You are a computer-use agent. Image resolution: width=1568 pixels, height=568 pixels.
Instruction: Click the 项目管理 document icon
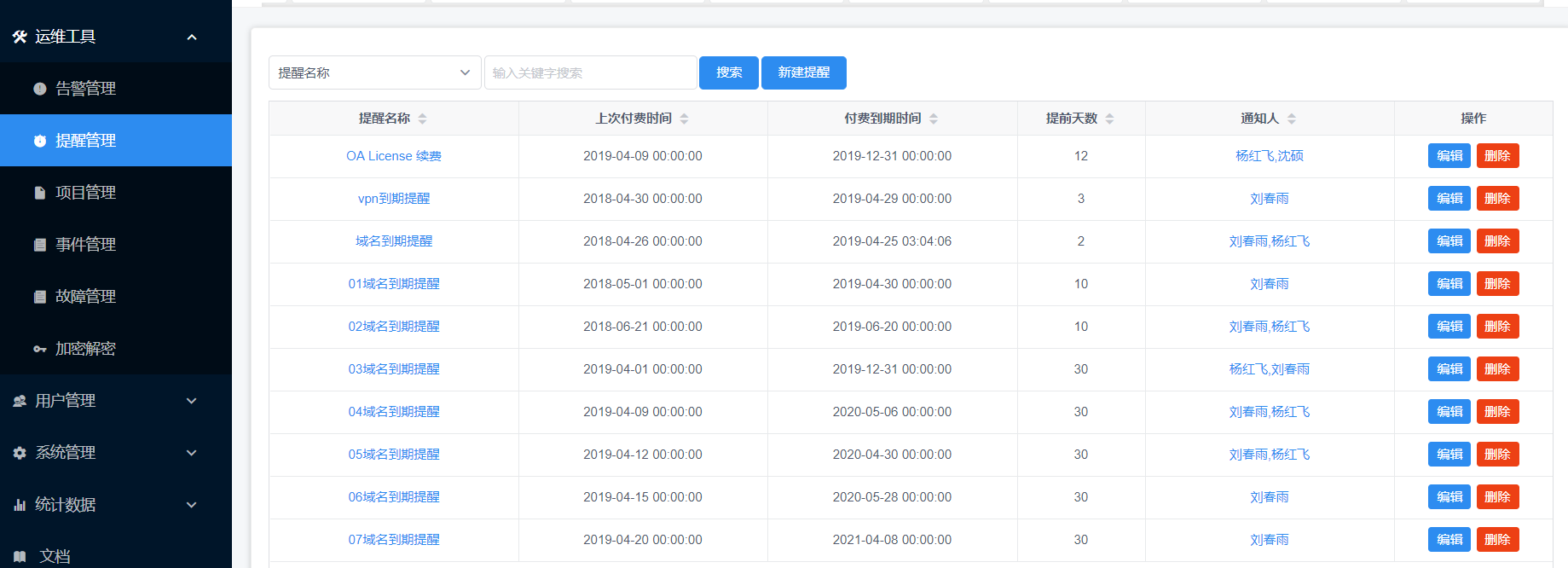pyautogui.click(x=40, y=193)
